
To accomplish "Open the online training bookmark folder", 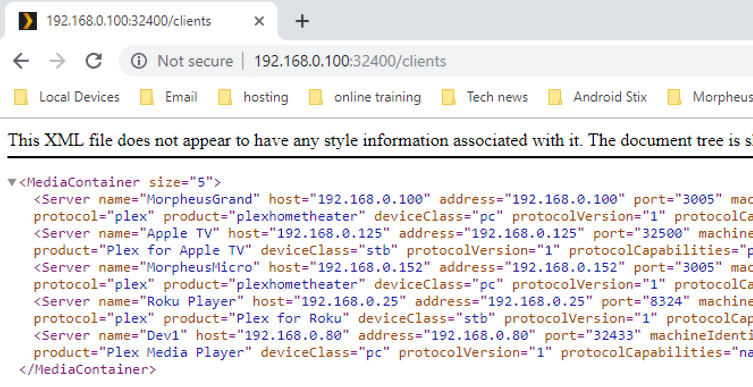I will 365,97.
